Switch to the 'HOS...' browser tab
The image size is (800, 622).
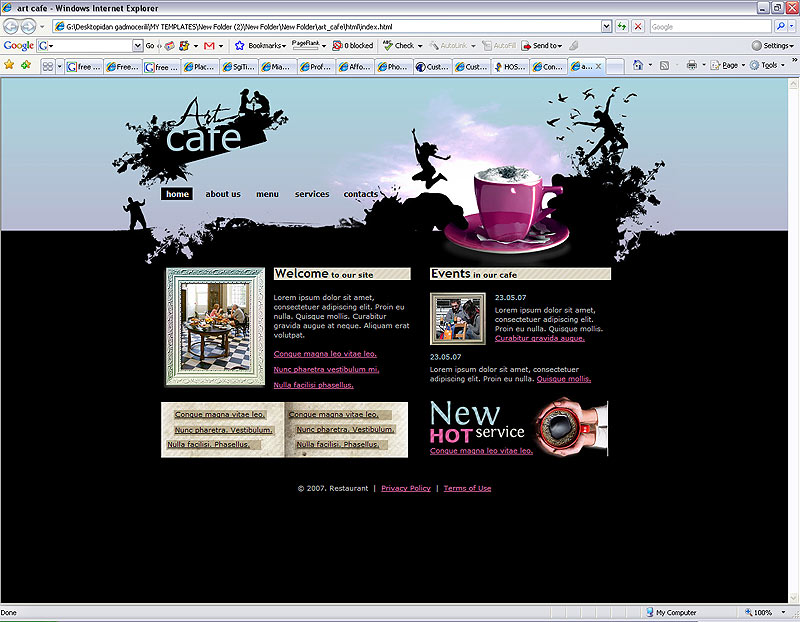point(508,67)
